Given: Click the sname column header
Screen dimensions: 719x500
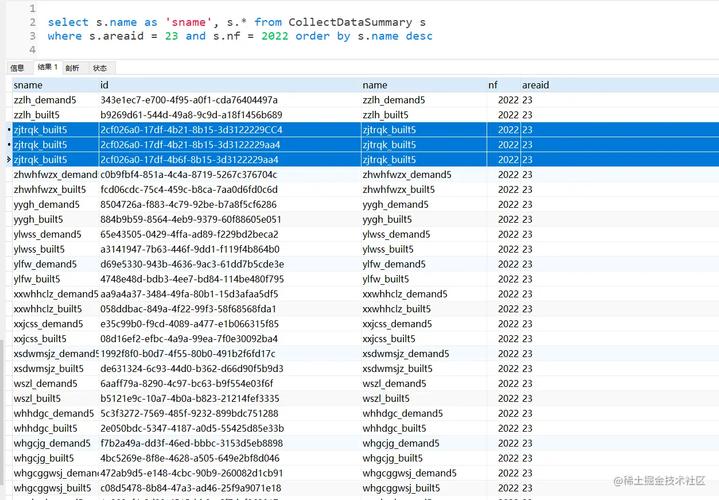Looking at the screenshot, I should point(28,85).
